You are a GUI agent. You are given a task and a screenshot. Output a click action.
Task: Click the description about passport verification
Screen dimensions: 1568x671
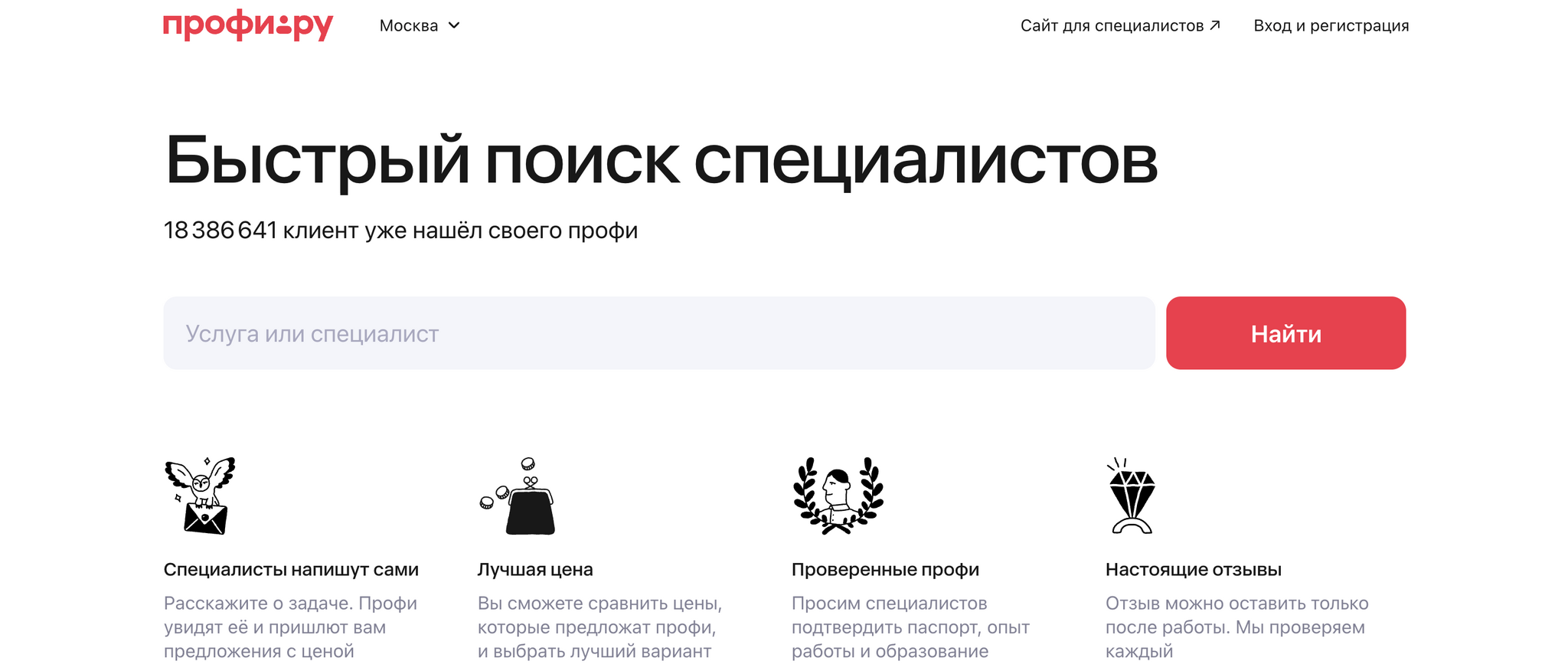910,627
